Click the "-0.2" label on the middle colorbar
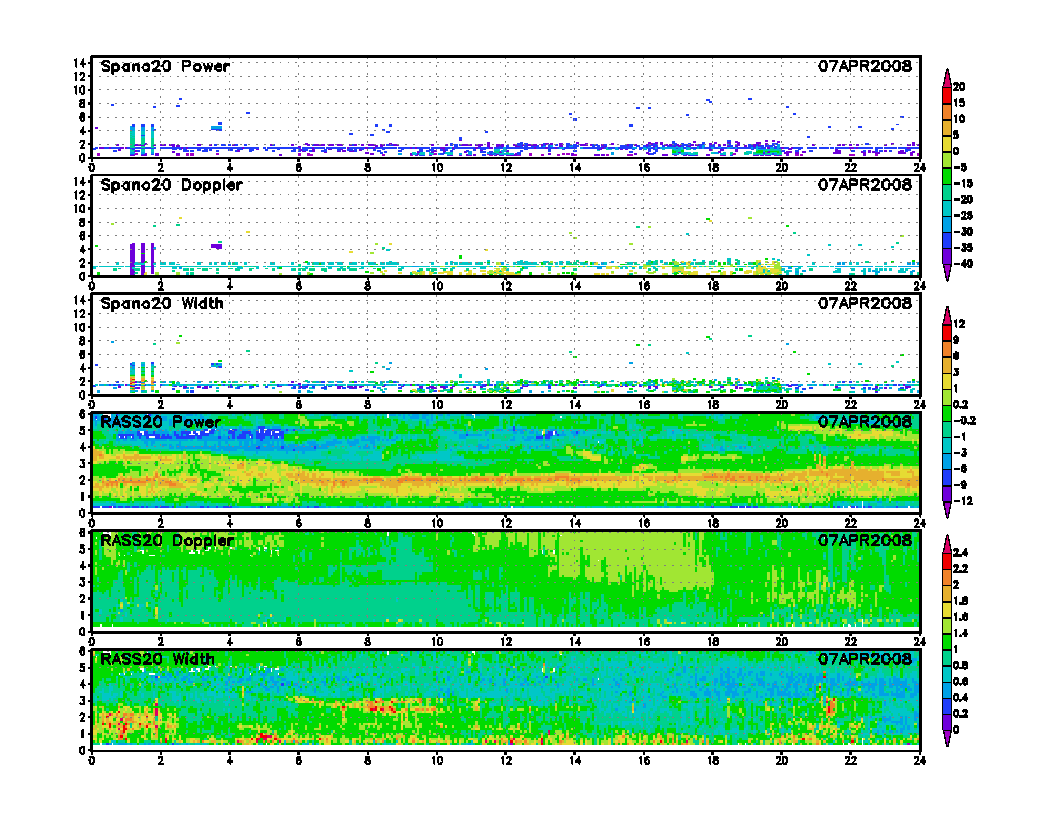The height and width of the screenshot is (816, 1056). 964,421
